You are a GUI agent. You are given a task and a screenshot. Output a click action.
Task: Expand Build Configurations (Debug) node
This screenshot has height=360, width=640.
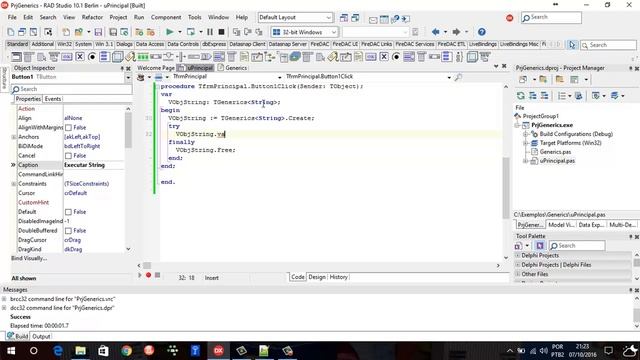click(x=526, y=134)
